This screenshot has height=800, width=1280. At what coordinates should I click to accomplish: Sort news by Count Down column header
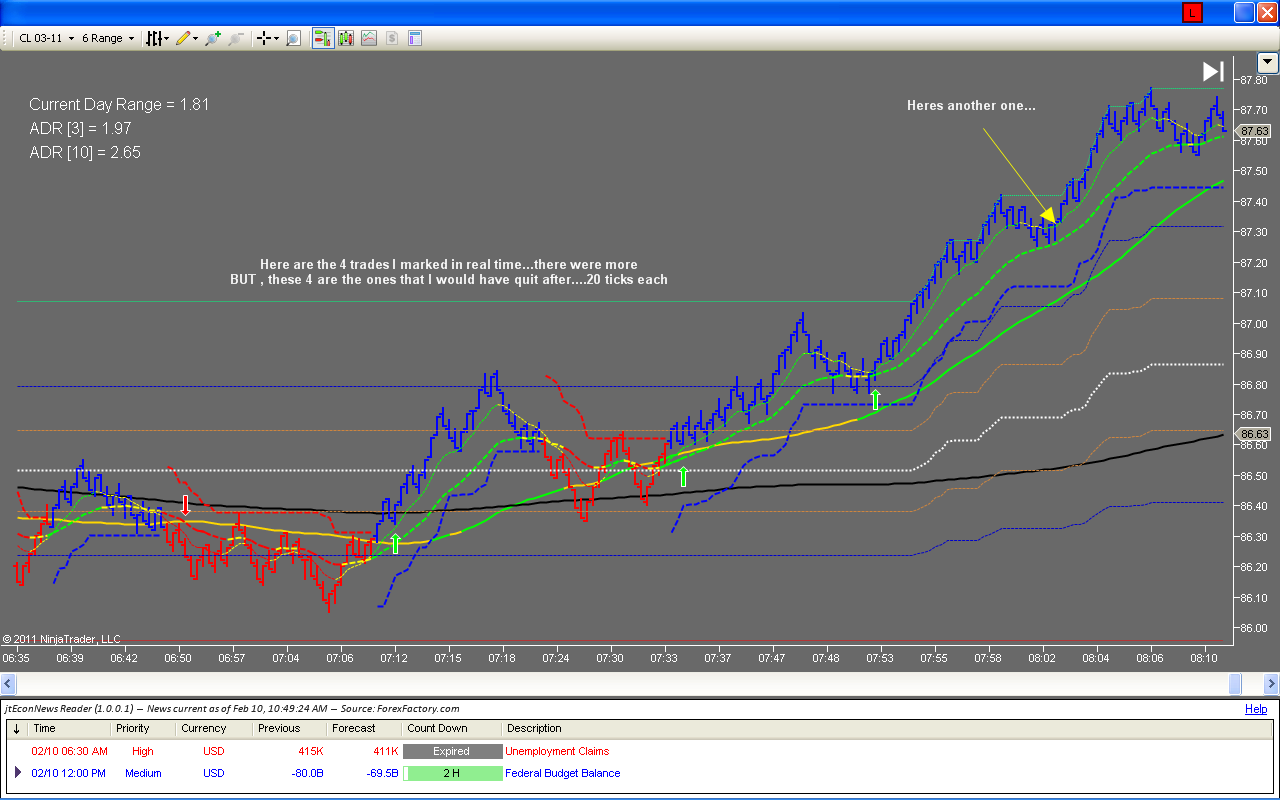[x=452, y=729]
